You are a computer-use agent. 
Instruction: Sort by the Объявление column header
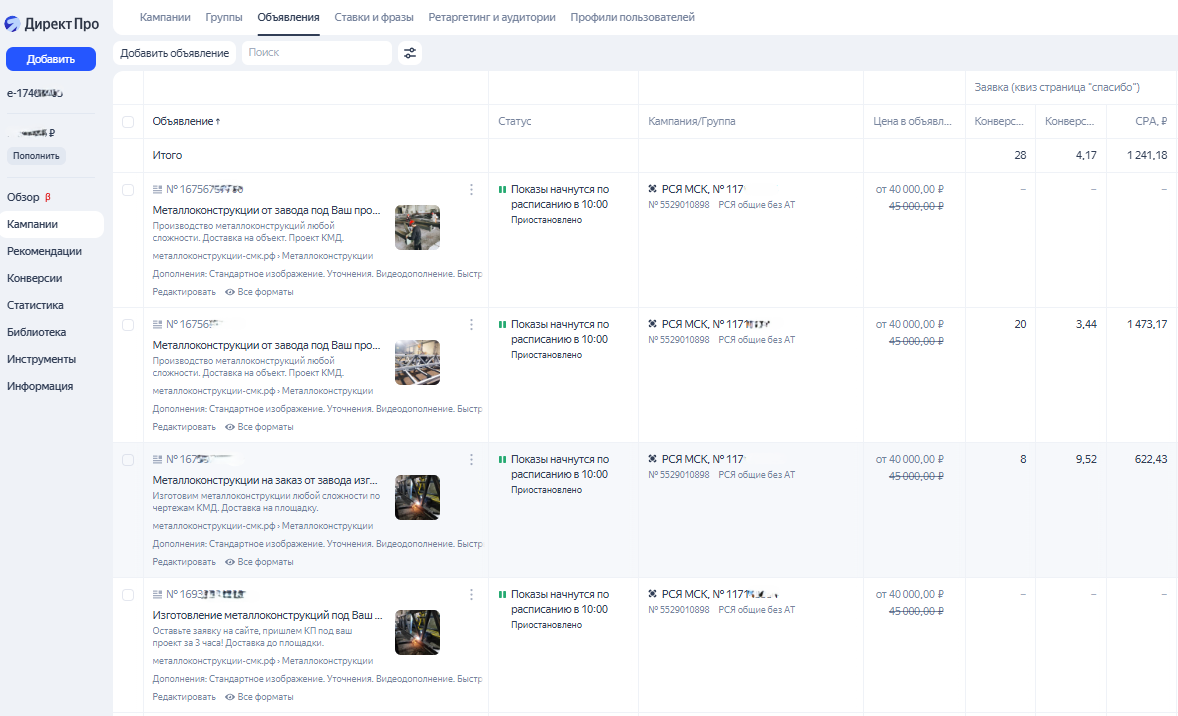(x=186, y=121)
